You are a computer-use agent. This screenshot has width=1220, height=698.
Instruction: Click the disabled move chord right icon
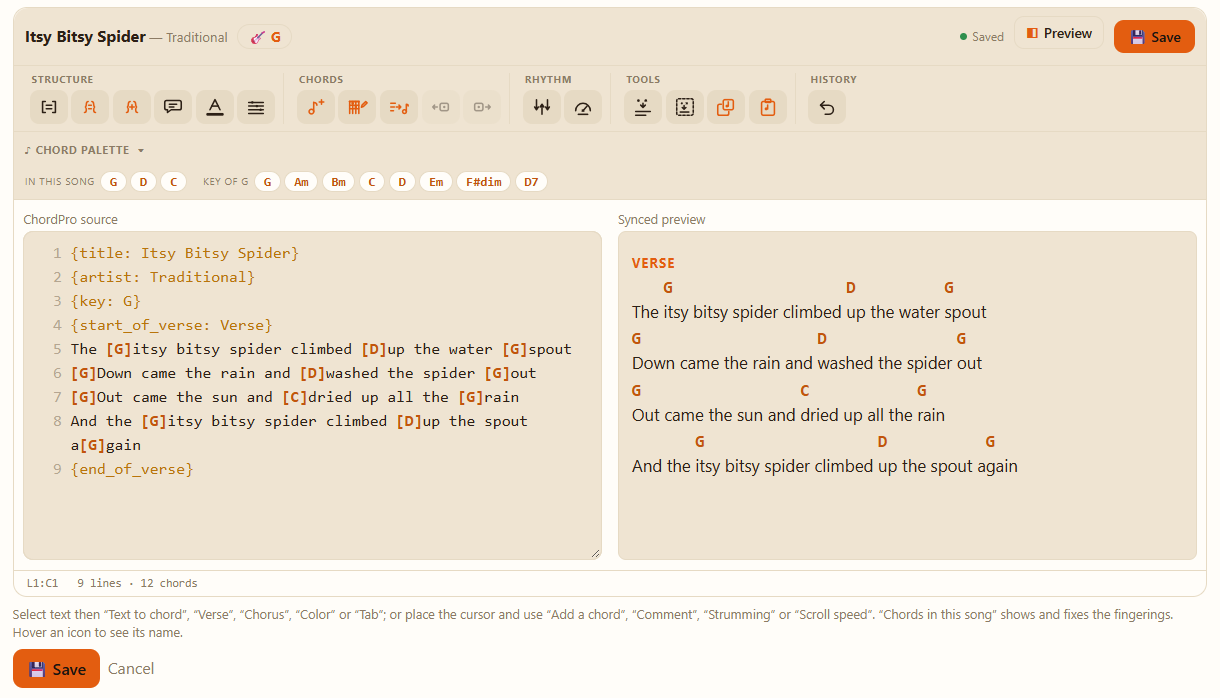click(x=482, y=107)
